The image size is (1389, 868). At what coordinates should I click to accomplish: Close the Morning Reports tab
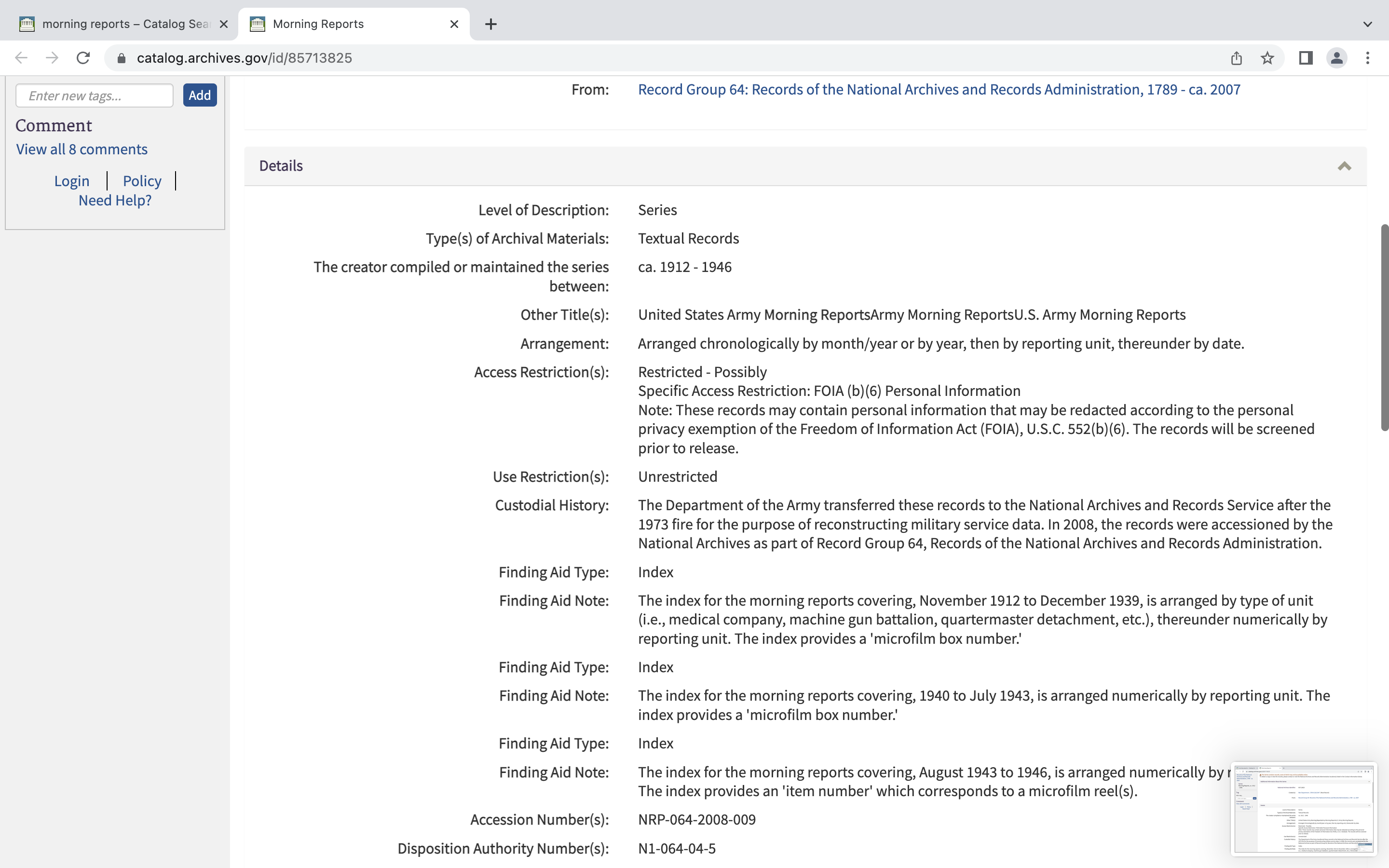(454, 24)
